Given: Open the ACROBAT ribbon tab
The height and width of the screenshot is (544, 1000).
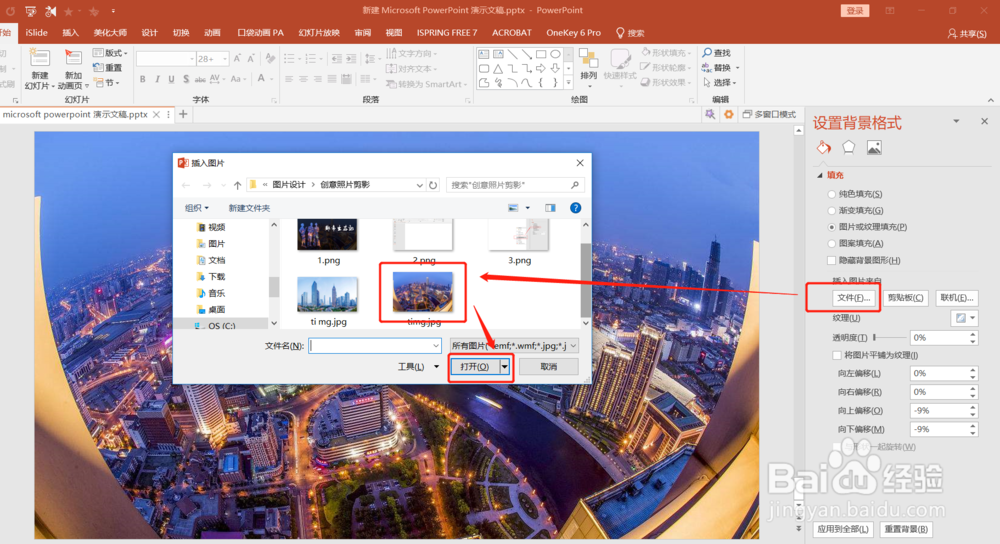Looking at the screenshot, I should point(511,33).
